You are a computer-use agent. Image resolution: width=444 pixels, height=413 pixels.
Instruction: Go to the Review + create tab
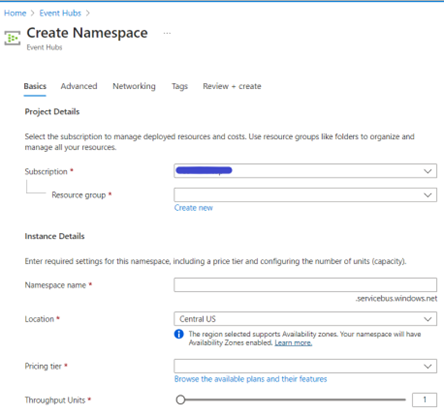pos(232,86)
